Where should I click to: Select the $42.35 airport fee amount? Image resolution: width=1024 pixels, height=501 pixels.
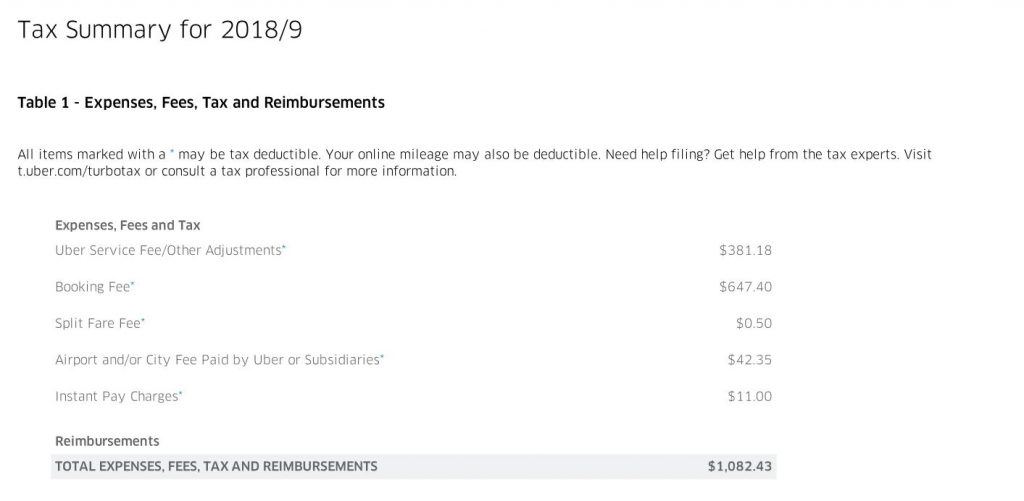pos(750,360)
